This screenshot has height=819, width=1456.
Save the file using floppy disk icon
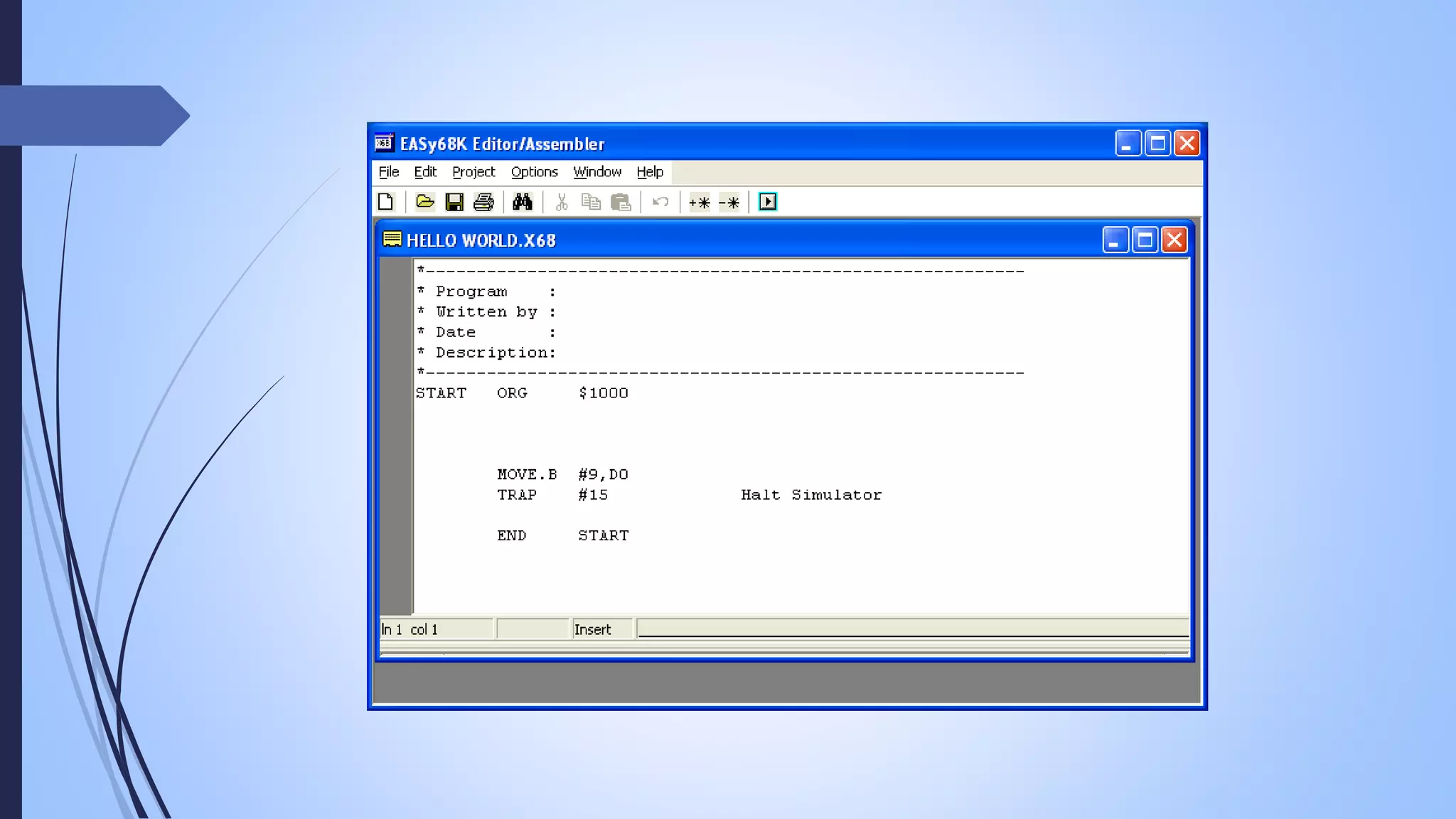(x=454, y=202)
